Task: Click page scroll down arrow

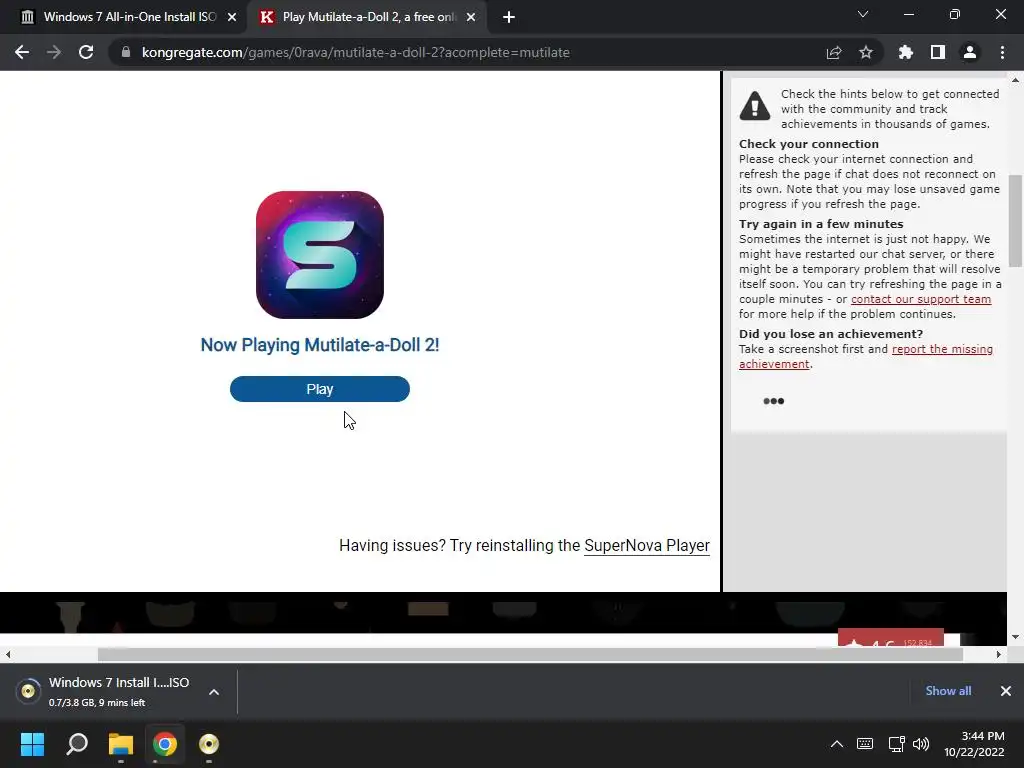Action: 1015,637
